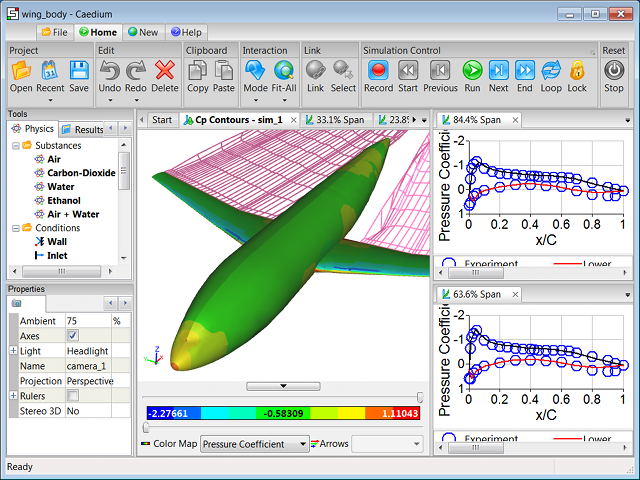Stop and reset the simulation

pyautogui.click(x=614, y=76)
